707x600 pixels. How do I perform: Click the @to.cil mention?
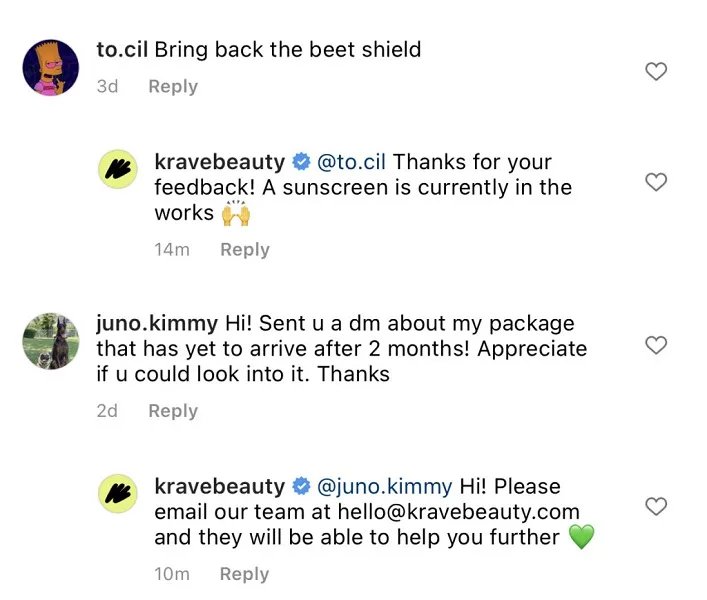pos(352,162)
